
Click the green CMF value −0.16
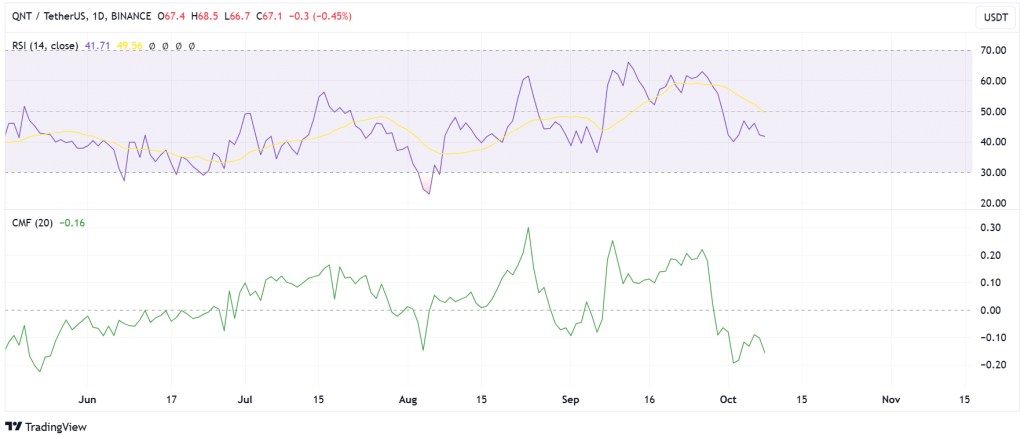tap(72, 223)
